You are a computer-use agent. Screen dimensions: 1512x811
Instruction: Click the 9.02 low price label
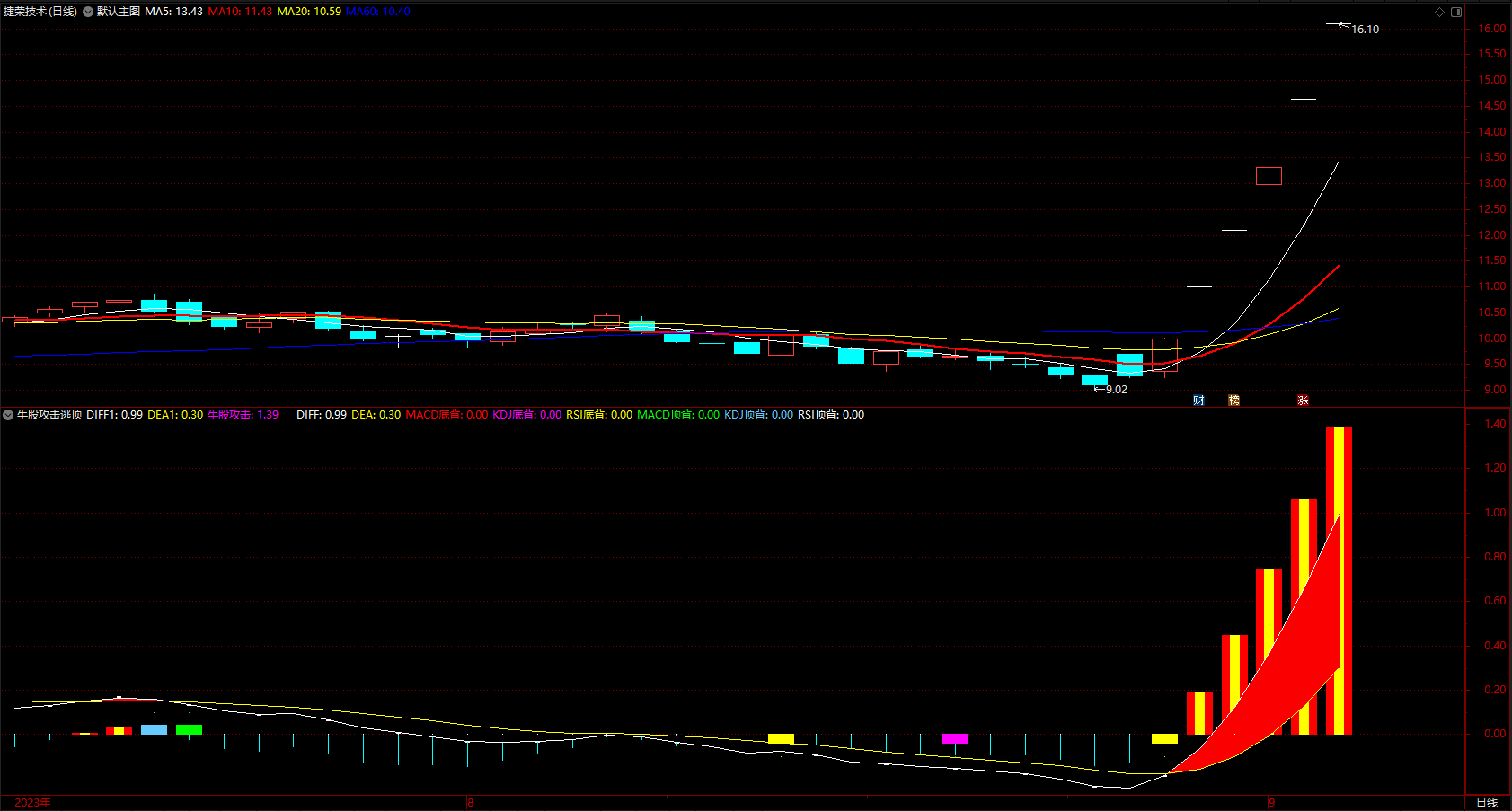pyautogui.click(x=1116, y=390)
